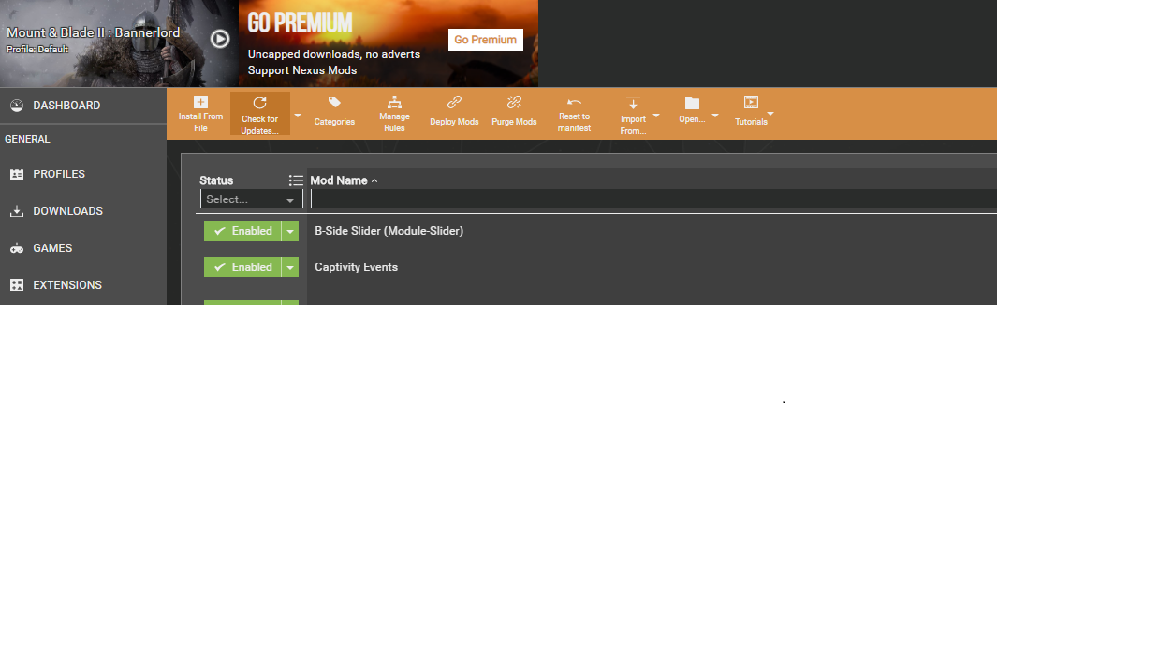Image resolution: width=1152 pixels, height=648 pixels.
Task: Click the Status column header
Action: point(216,180)
